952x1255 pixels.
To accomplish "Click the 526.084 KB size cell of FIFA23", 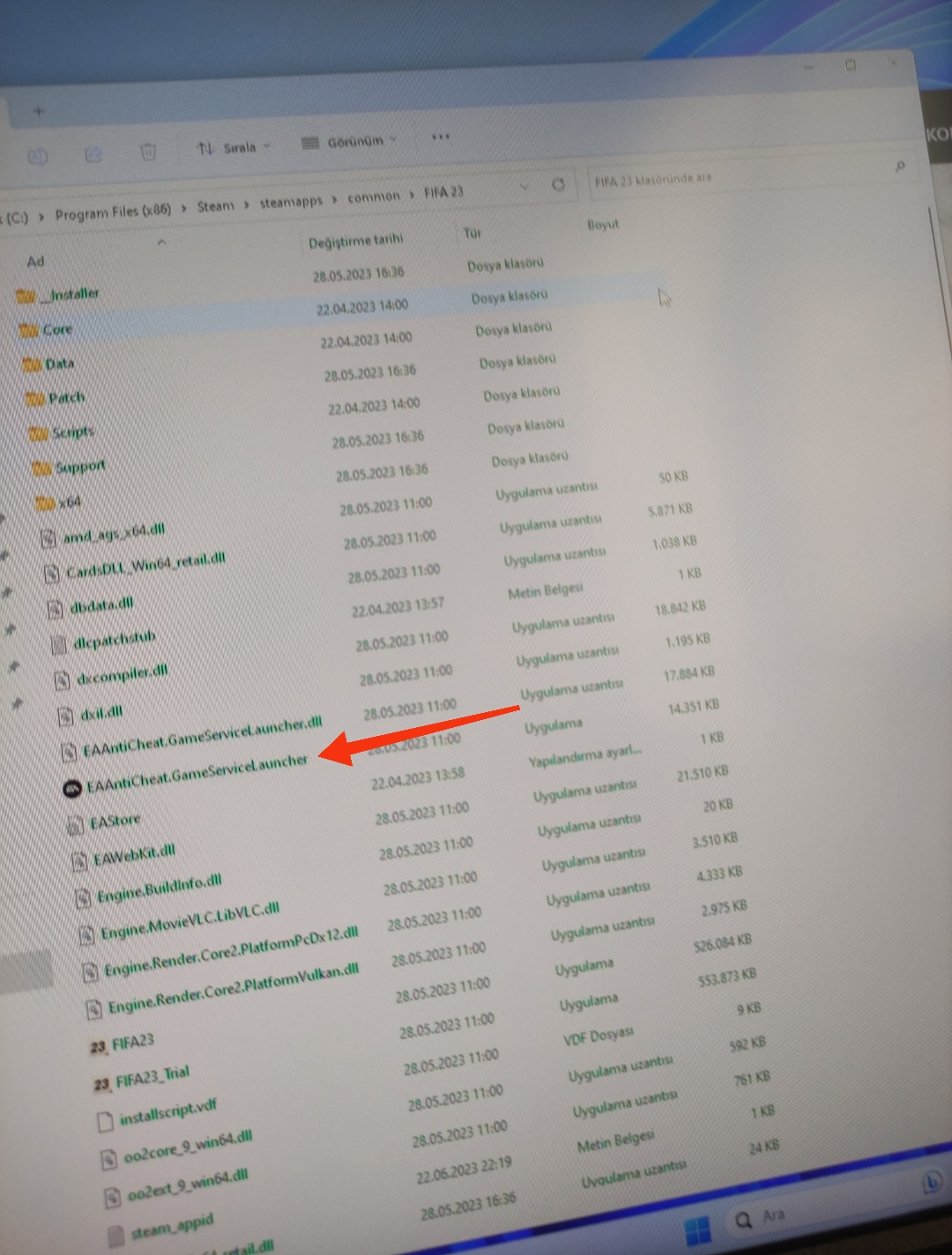I will (723, 942).
